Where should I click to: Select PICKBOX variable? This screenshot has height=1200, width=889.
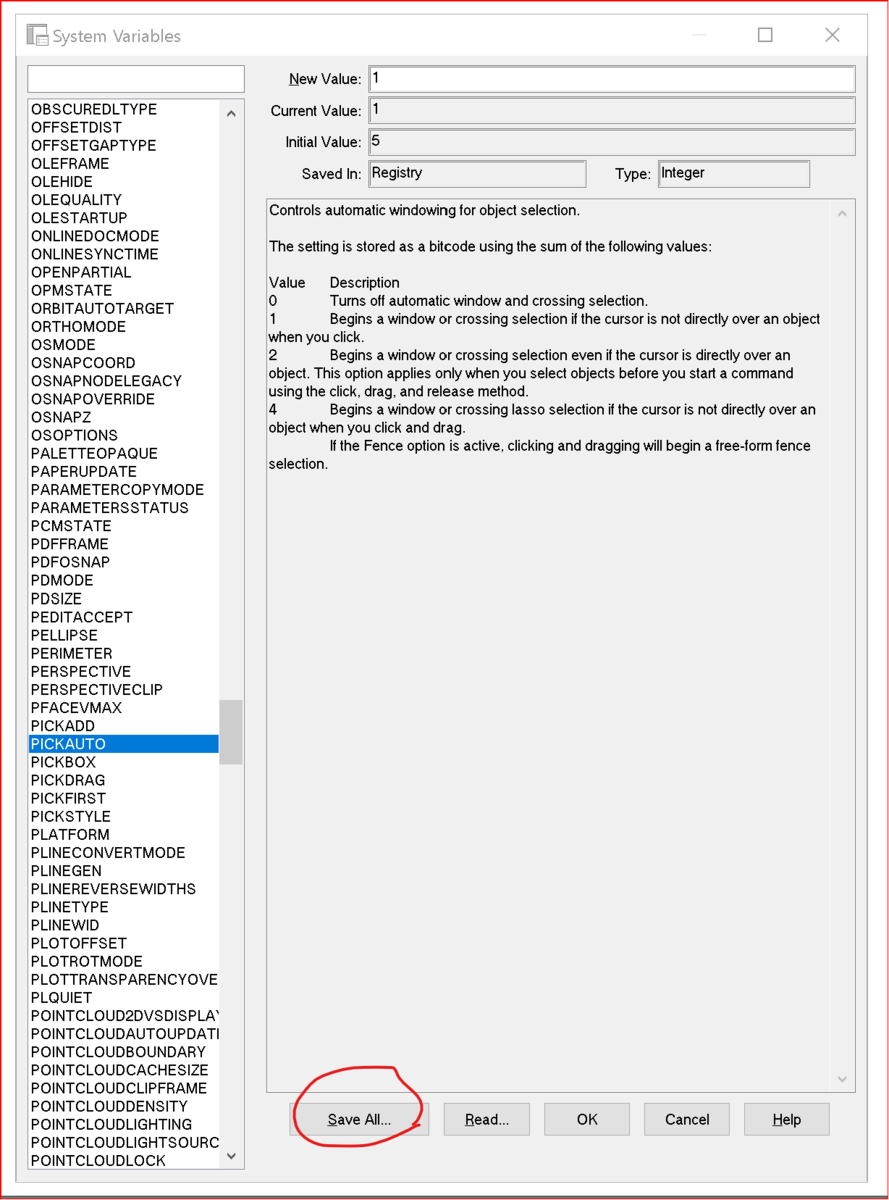coord(63,762)
